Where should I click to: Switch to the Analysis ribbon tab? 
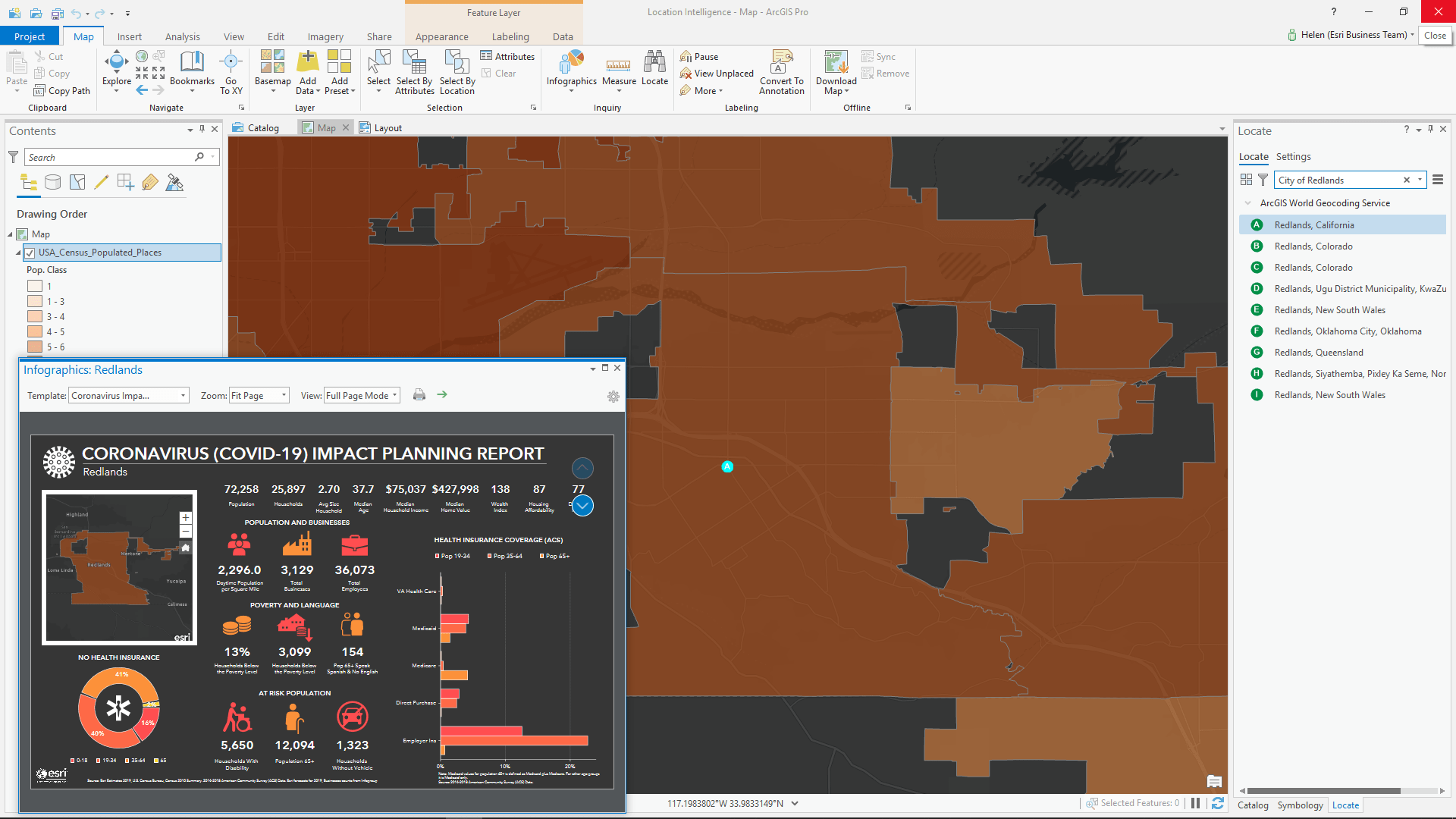[x=182, y=36]
